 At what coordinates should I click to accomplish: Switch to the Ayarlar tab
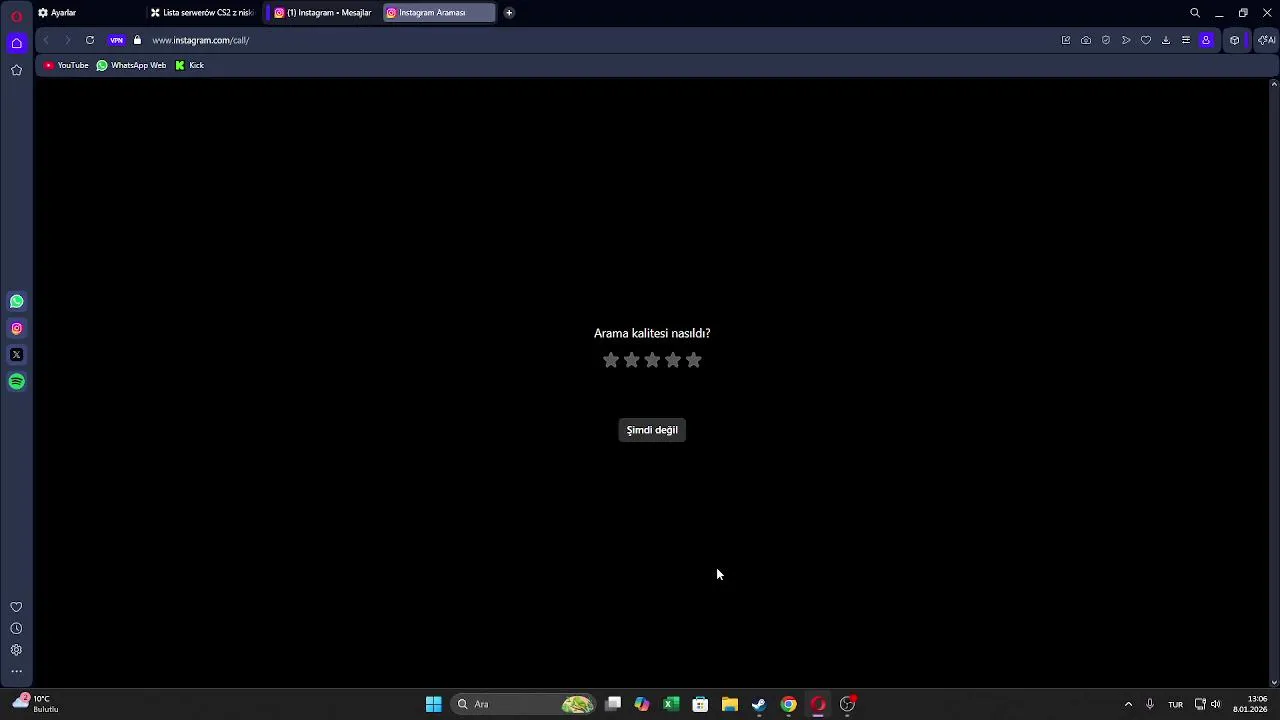pos(88,13)
